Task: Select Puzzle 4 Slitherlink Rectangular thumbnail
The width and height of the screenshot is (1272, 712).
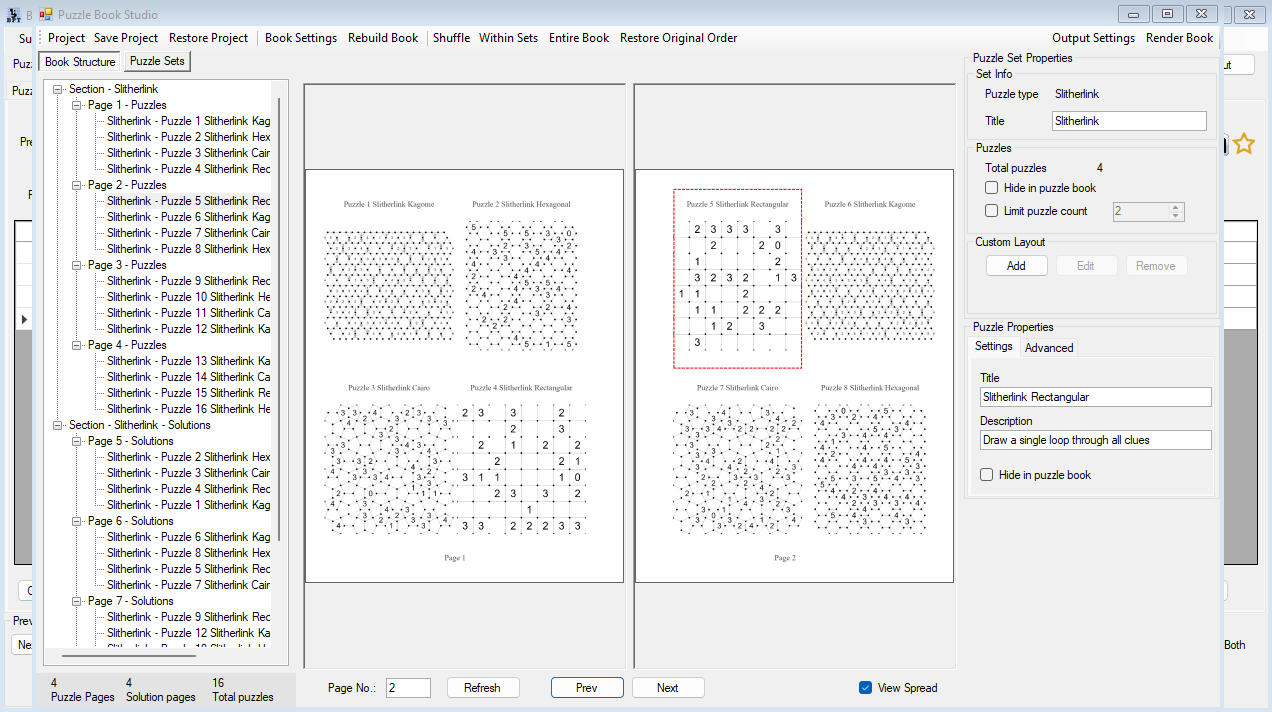Action: [521, 460]
